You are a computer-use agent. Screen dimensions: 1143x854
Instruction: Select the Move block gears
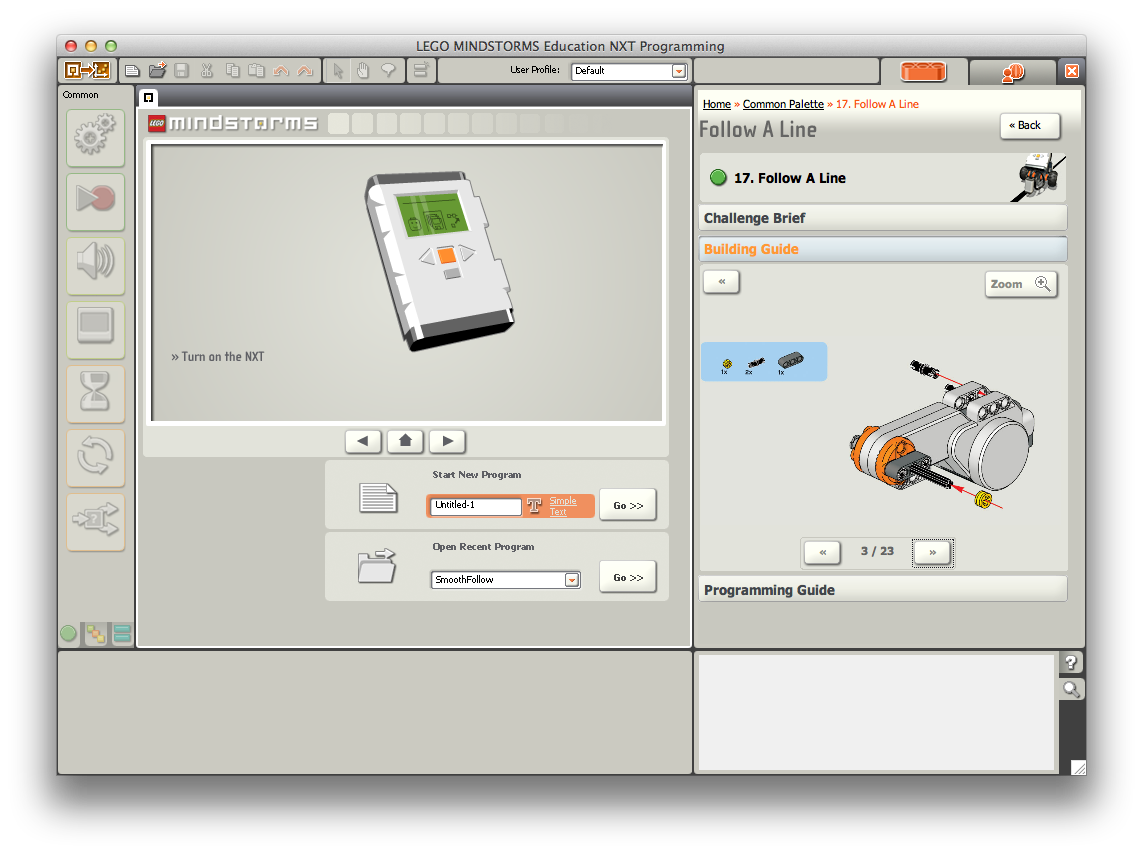point(95,138)
